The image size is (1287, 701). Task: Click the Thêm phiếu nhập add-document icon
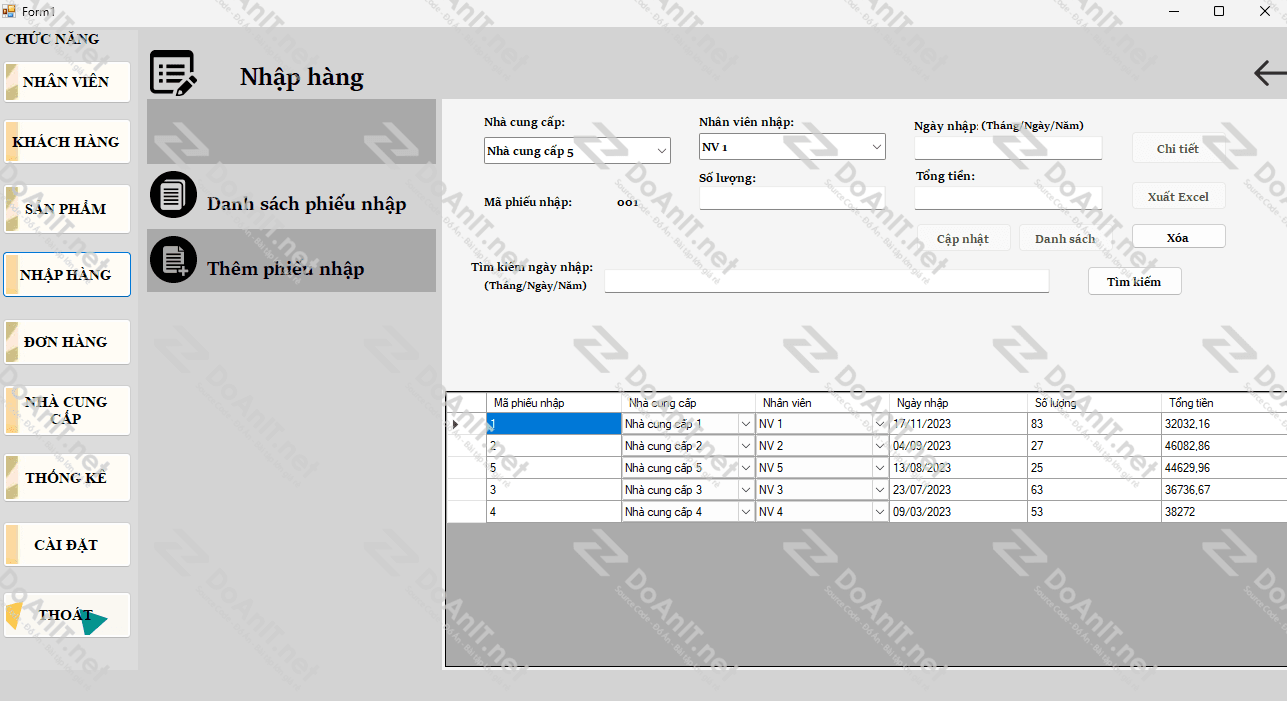[x=173, y=260]
